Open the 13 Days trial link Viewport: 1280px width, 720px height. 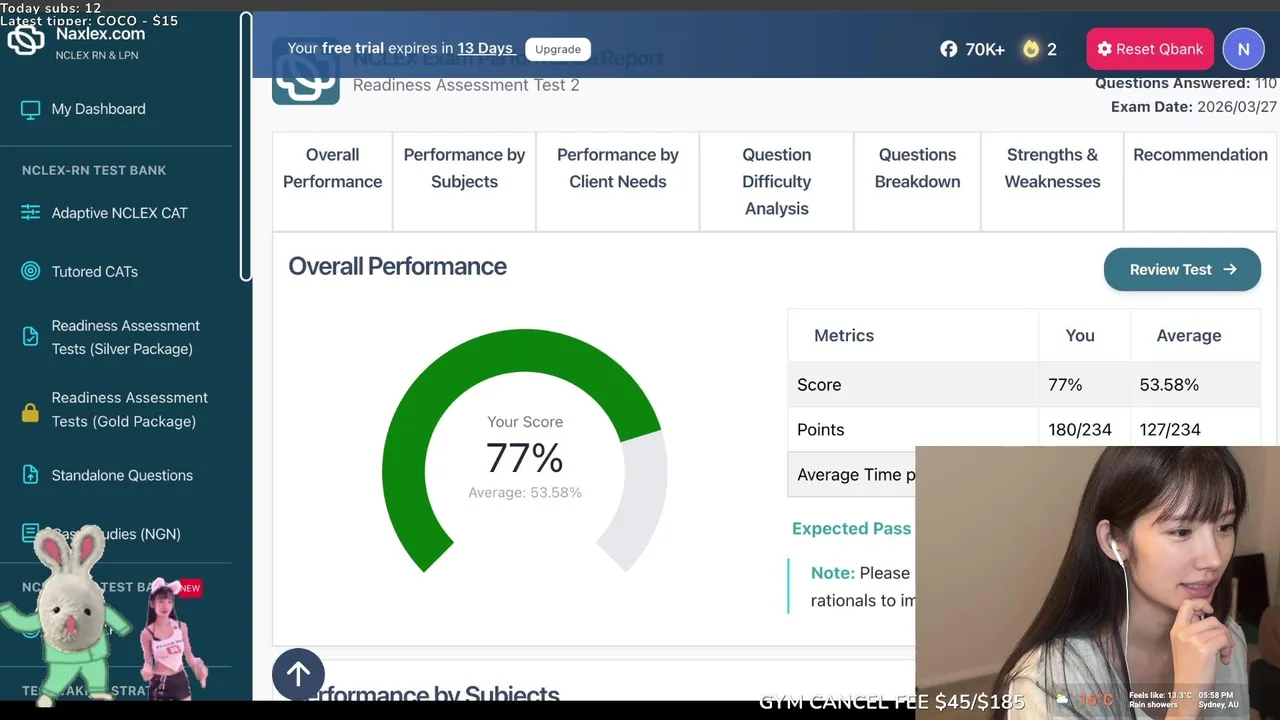click(x=485, y=48)
